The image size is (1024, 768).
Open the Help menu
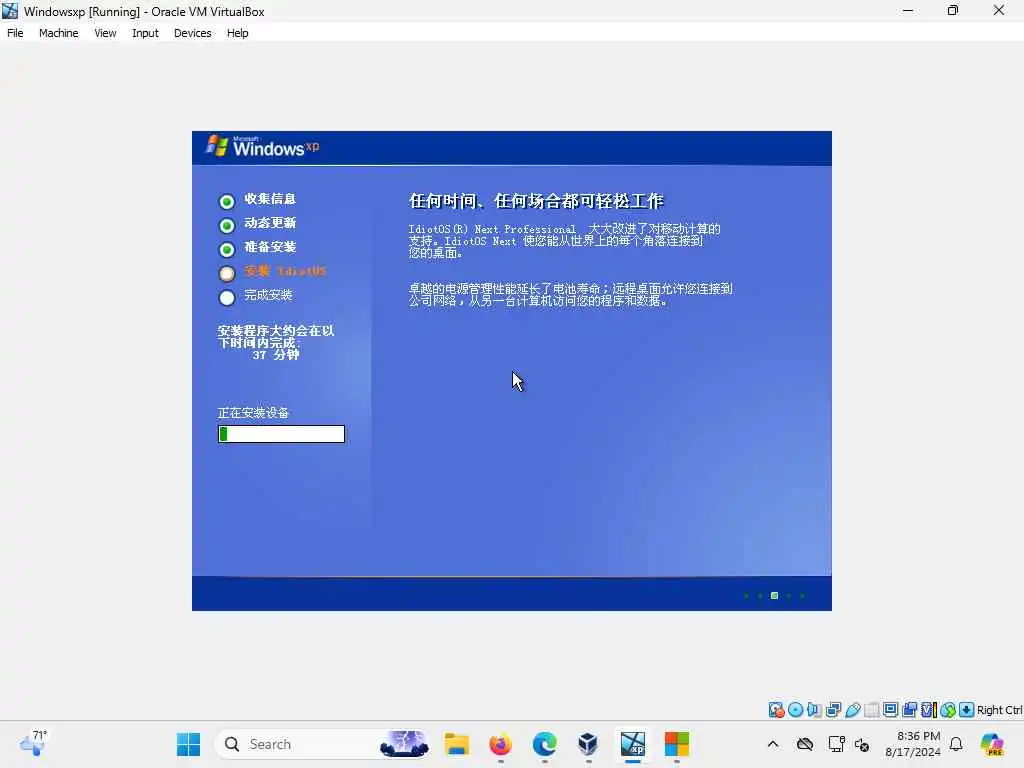pyautogui.click(x=238, y=33)
